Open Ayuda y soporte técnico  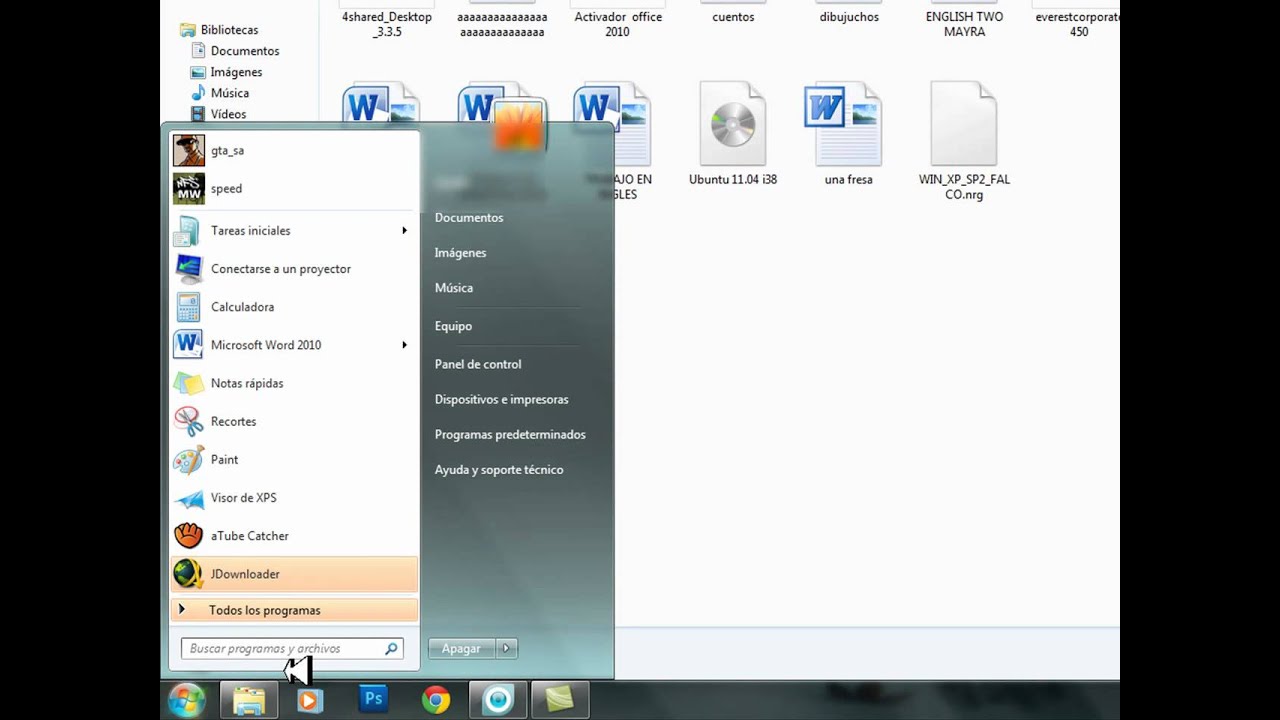tap(499, 469)
